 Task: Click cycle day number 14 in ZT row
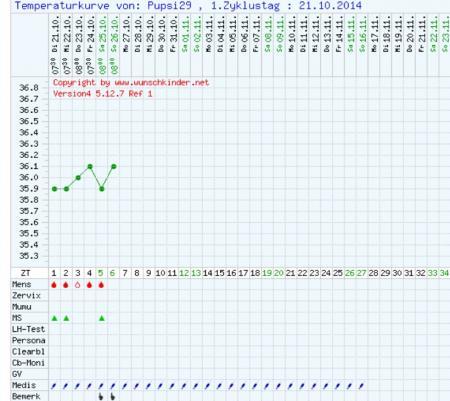(208, 273)
